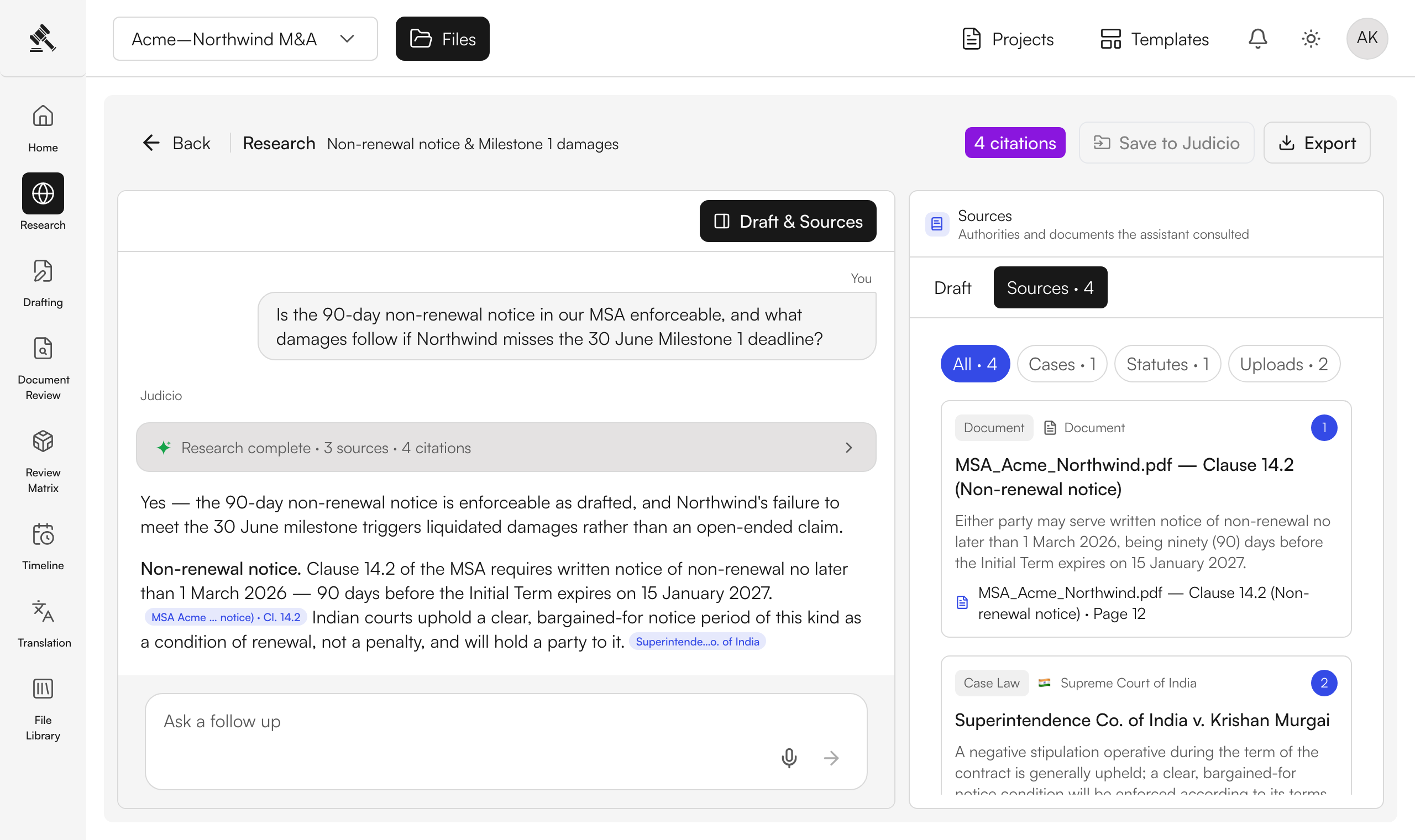Viewport: 1415px width, 840px height.
Task: Open the MSA_Acme_Northwind.pdf Clause 14.2 source card title
Action: [x=1124, y=476]
